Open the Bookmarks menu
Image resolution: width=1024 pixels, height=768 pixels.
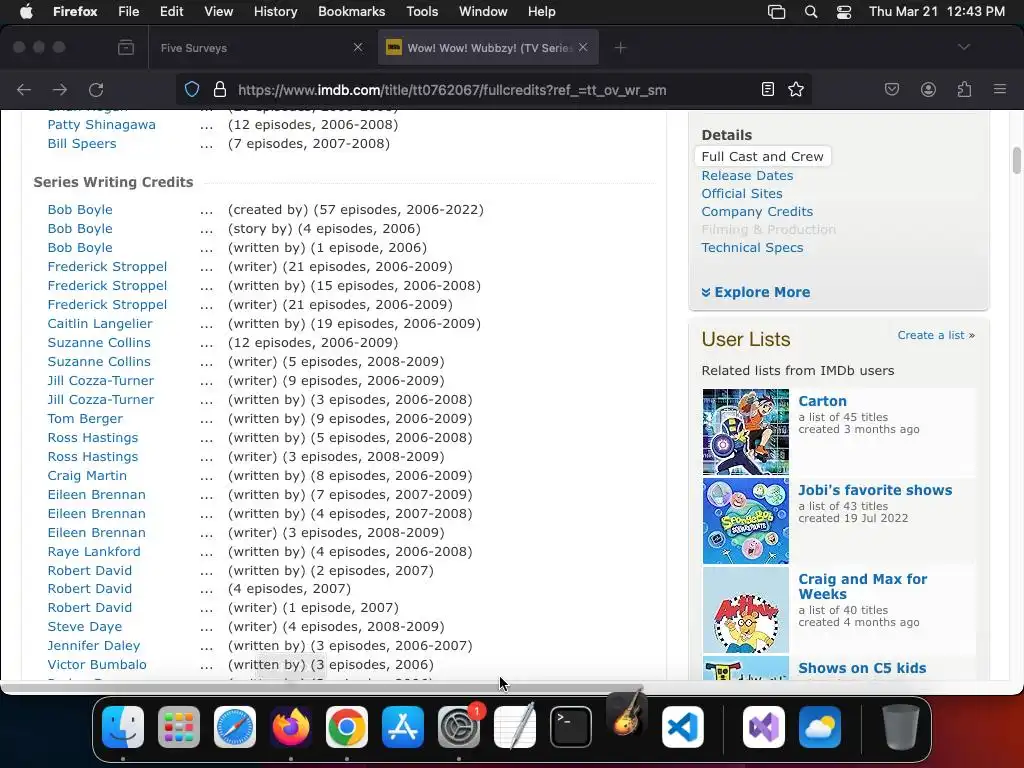click(351, 12)
